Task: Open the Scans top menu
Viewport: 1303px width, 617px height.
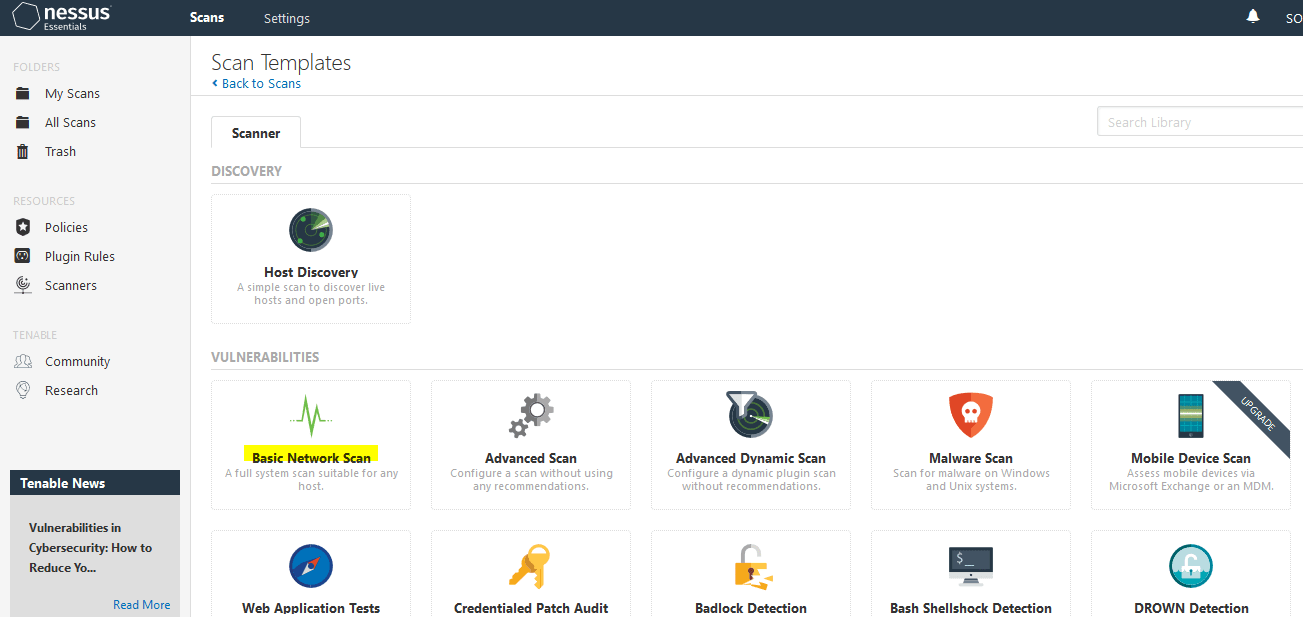Action: (207, 17)
